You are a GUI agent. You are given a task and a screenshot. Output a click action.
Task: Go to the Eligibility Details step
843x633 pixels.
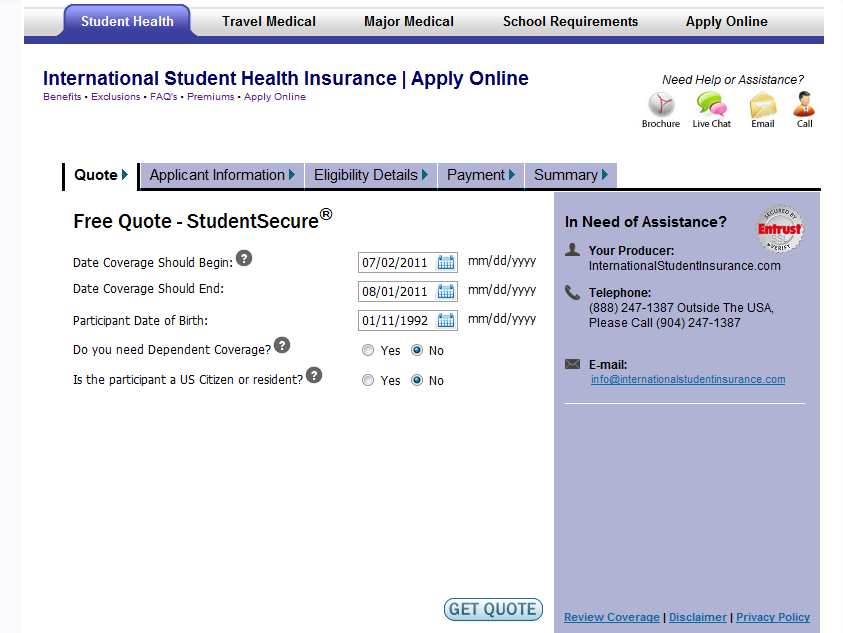(x=371, y=175)
